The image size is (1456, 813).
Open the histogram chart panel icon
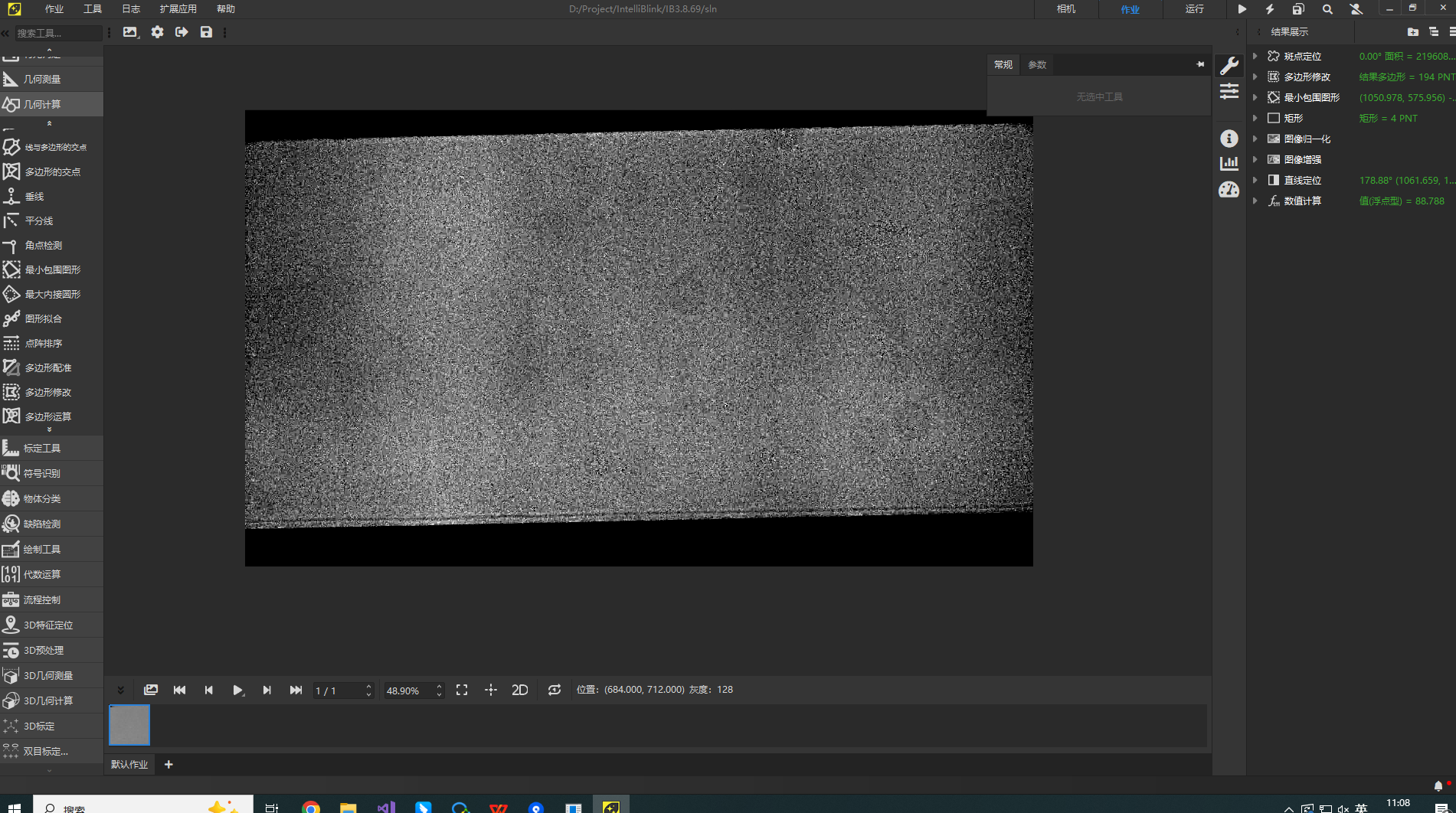(1229, 163)
